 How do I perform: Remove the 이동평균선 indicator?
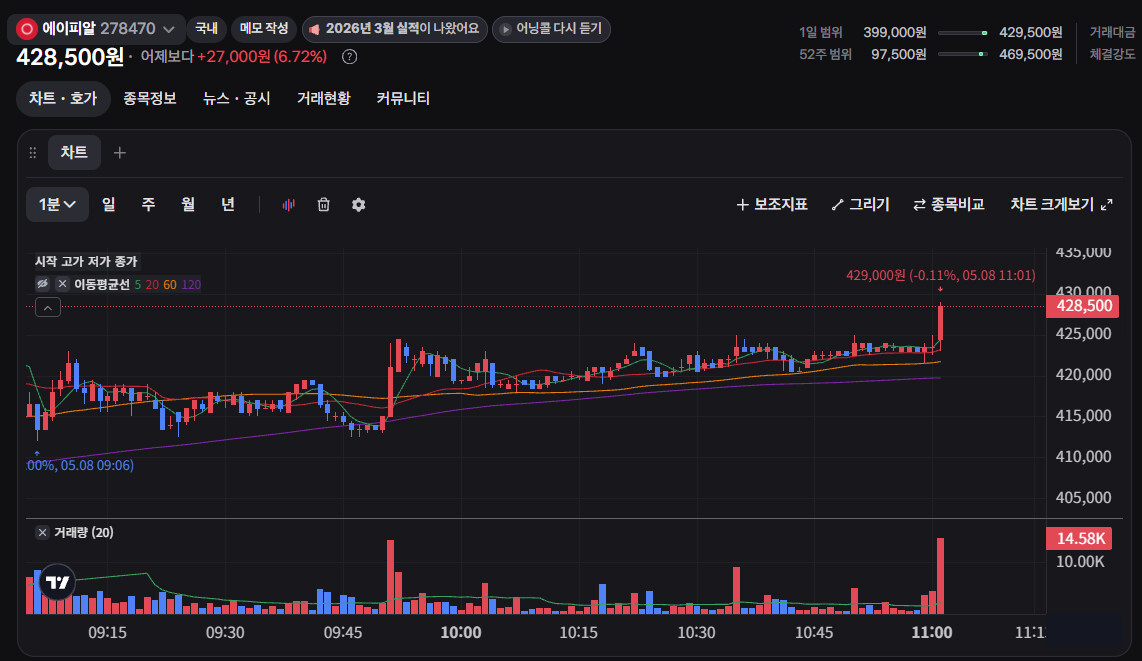point(63,284)
